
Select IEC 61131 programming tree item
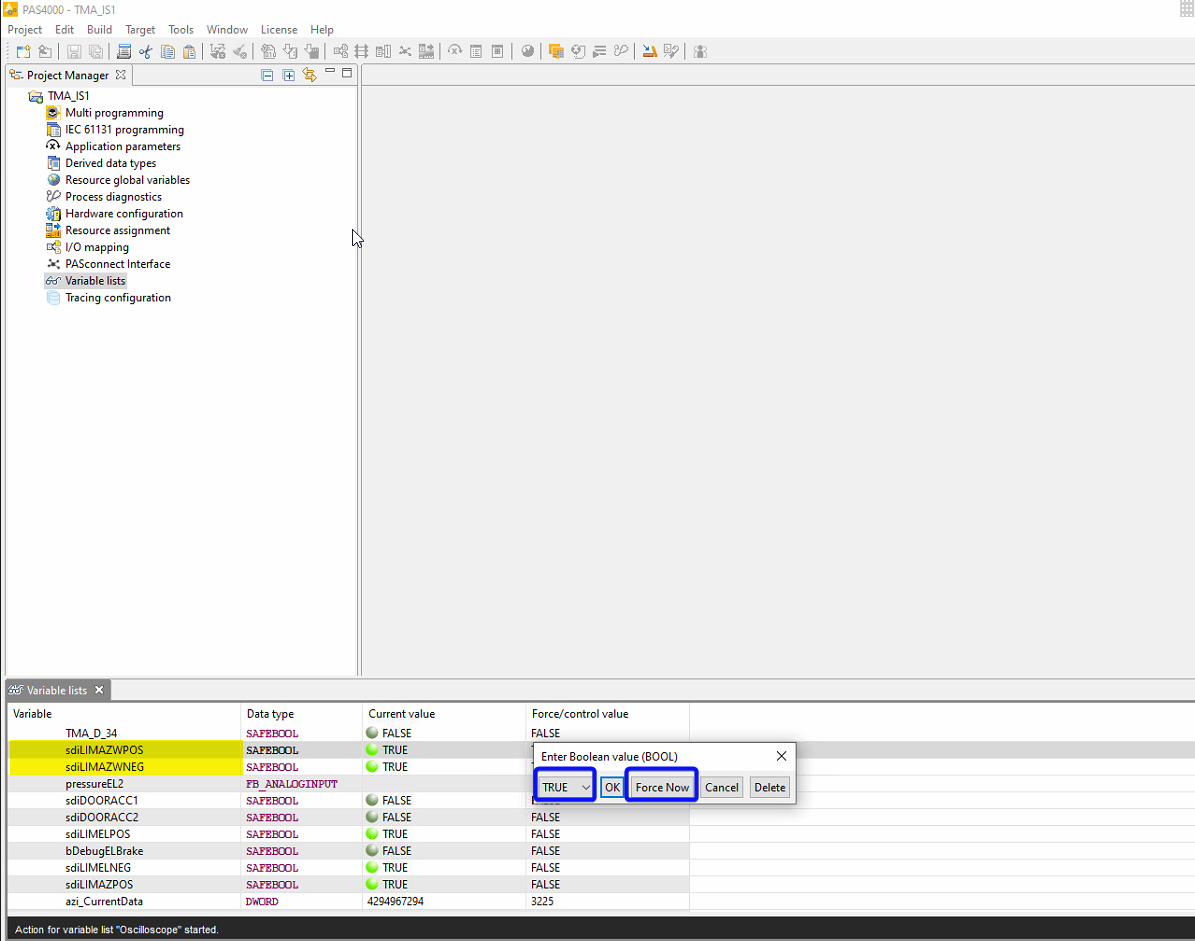124,130
